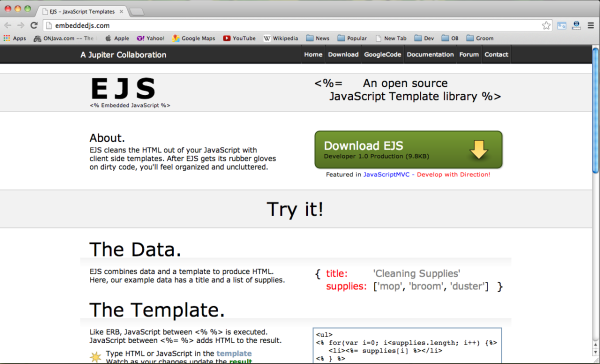
Task: Expand the Dev bookmarks folder
Action: [x=424, y=38]
